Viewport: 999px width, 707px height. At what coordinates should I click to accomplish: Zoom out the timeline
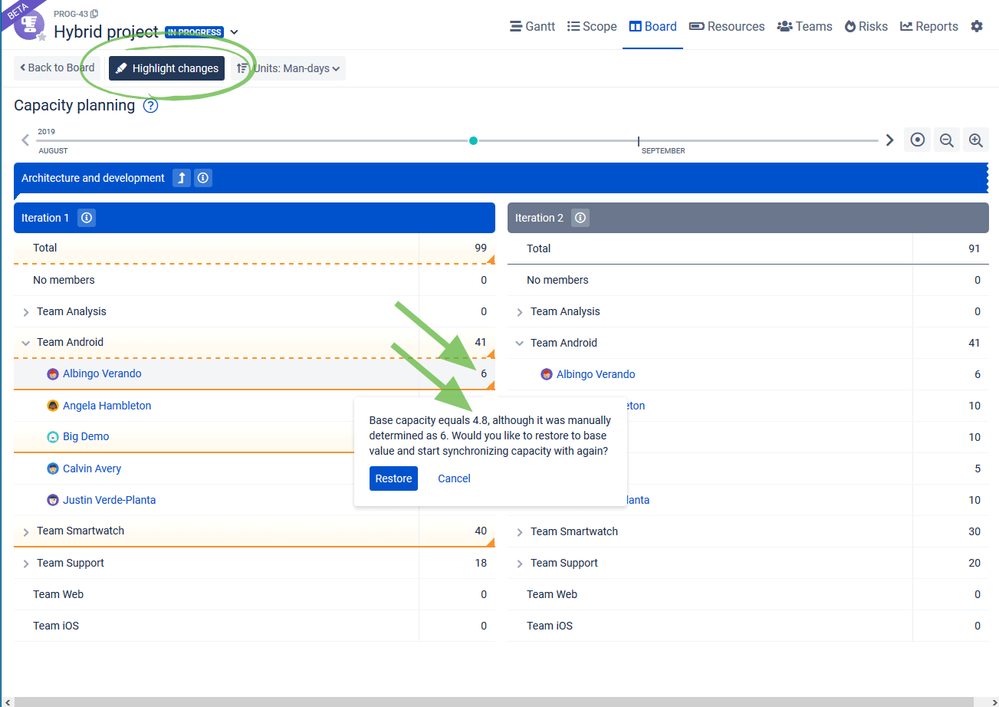coord(947,140)
